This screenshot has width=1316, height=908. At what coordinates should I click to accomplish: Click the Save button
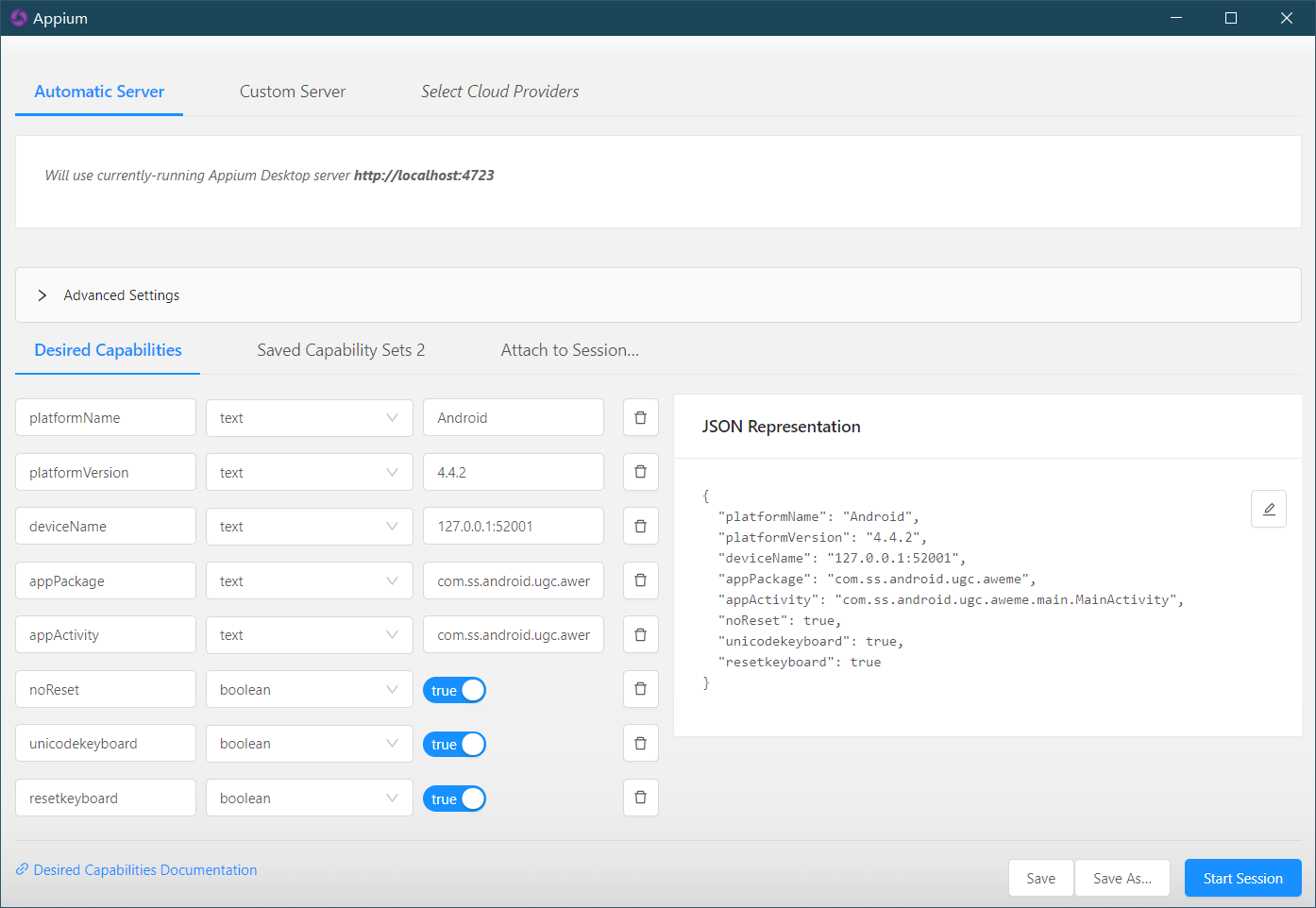pos(1040,878)
